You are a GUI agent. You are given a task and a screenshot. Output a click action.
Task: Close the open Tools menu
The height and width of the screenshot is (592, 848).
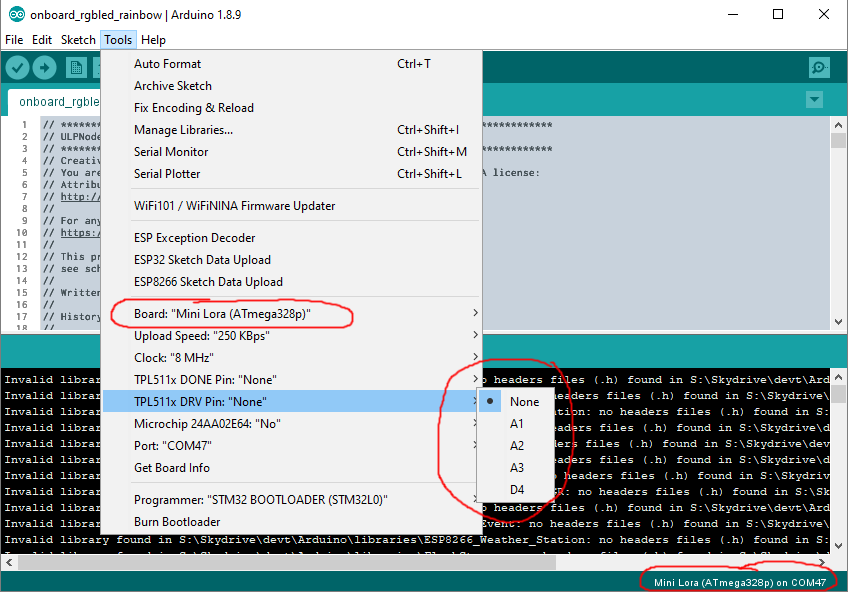pyautogui.click(x=118, y=40)
